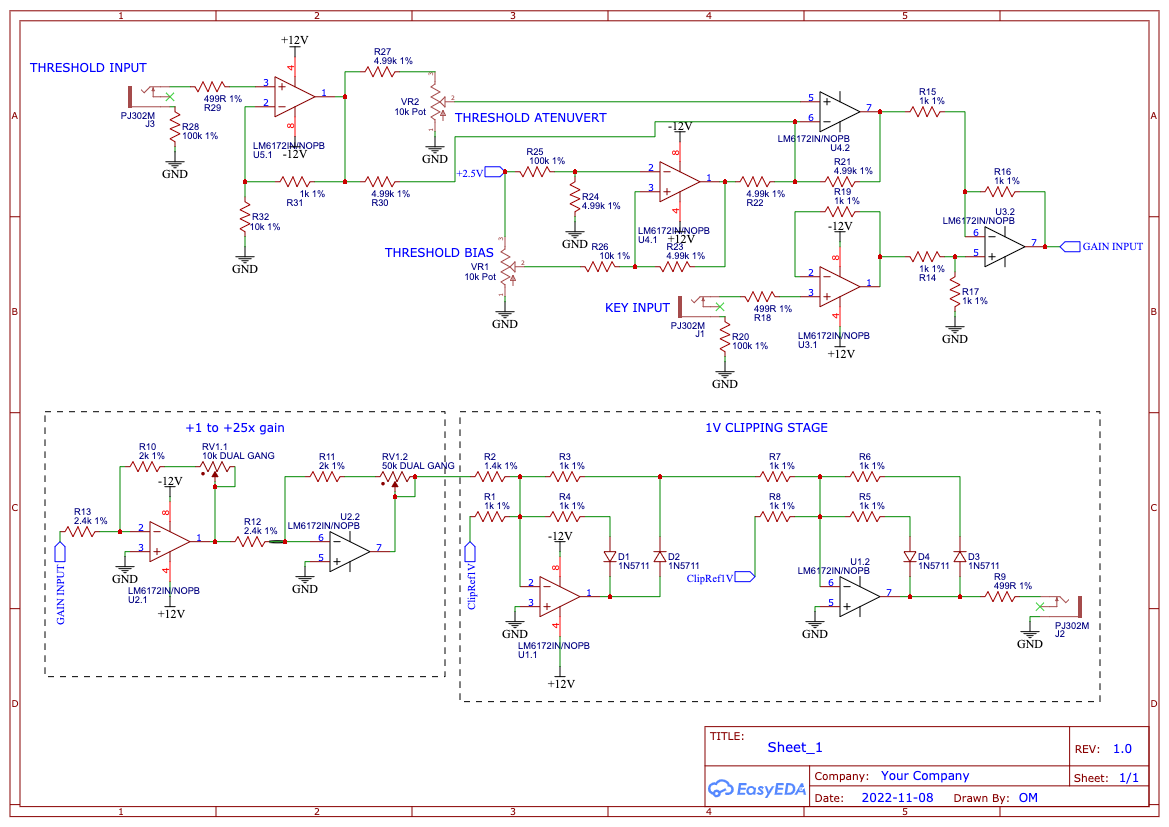
Task: Click resistor R10 2k symbol
Action: pos(145,467)
